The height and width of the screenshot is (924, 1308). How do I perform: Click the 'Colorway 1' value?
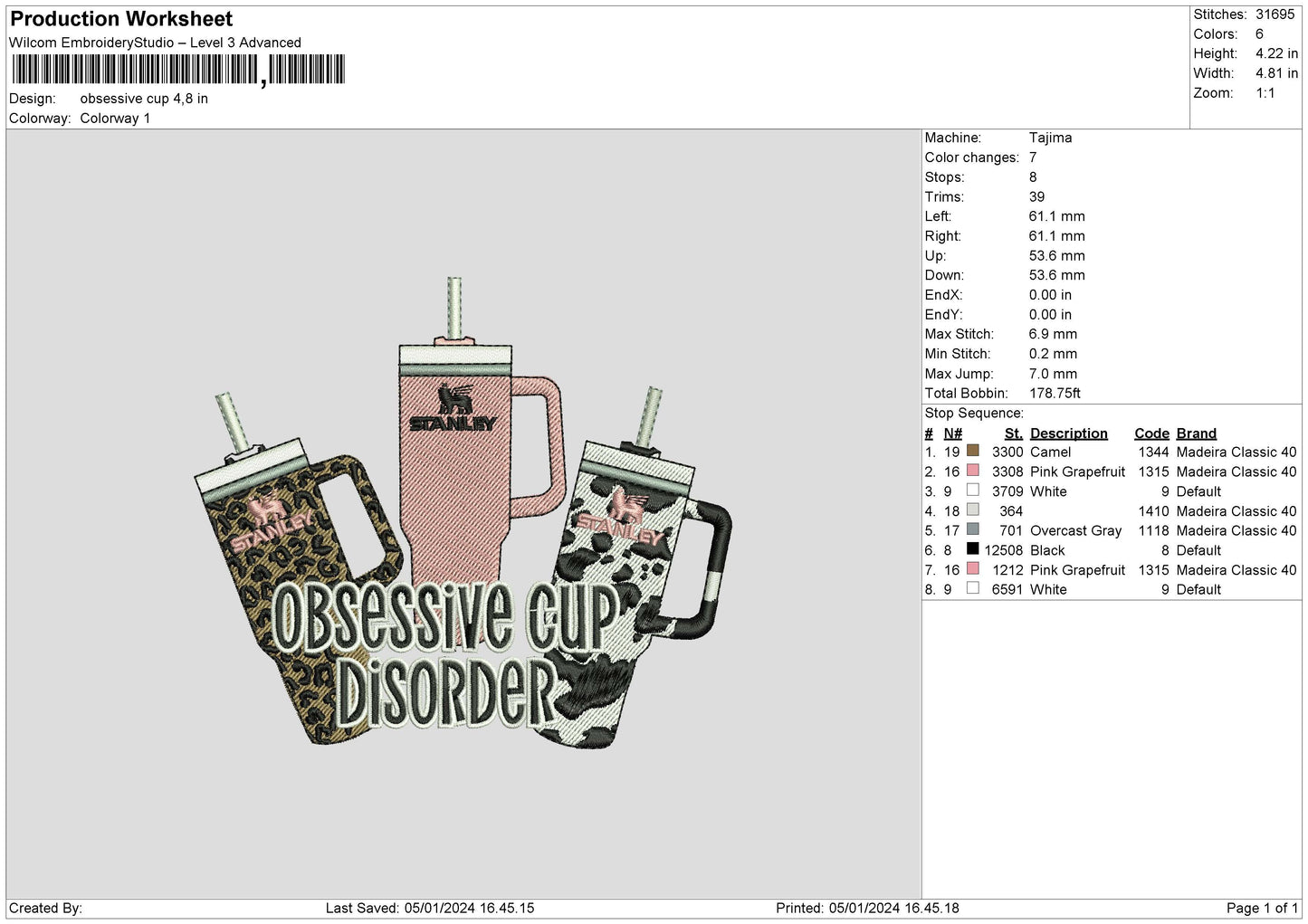[x=115, y=119]
